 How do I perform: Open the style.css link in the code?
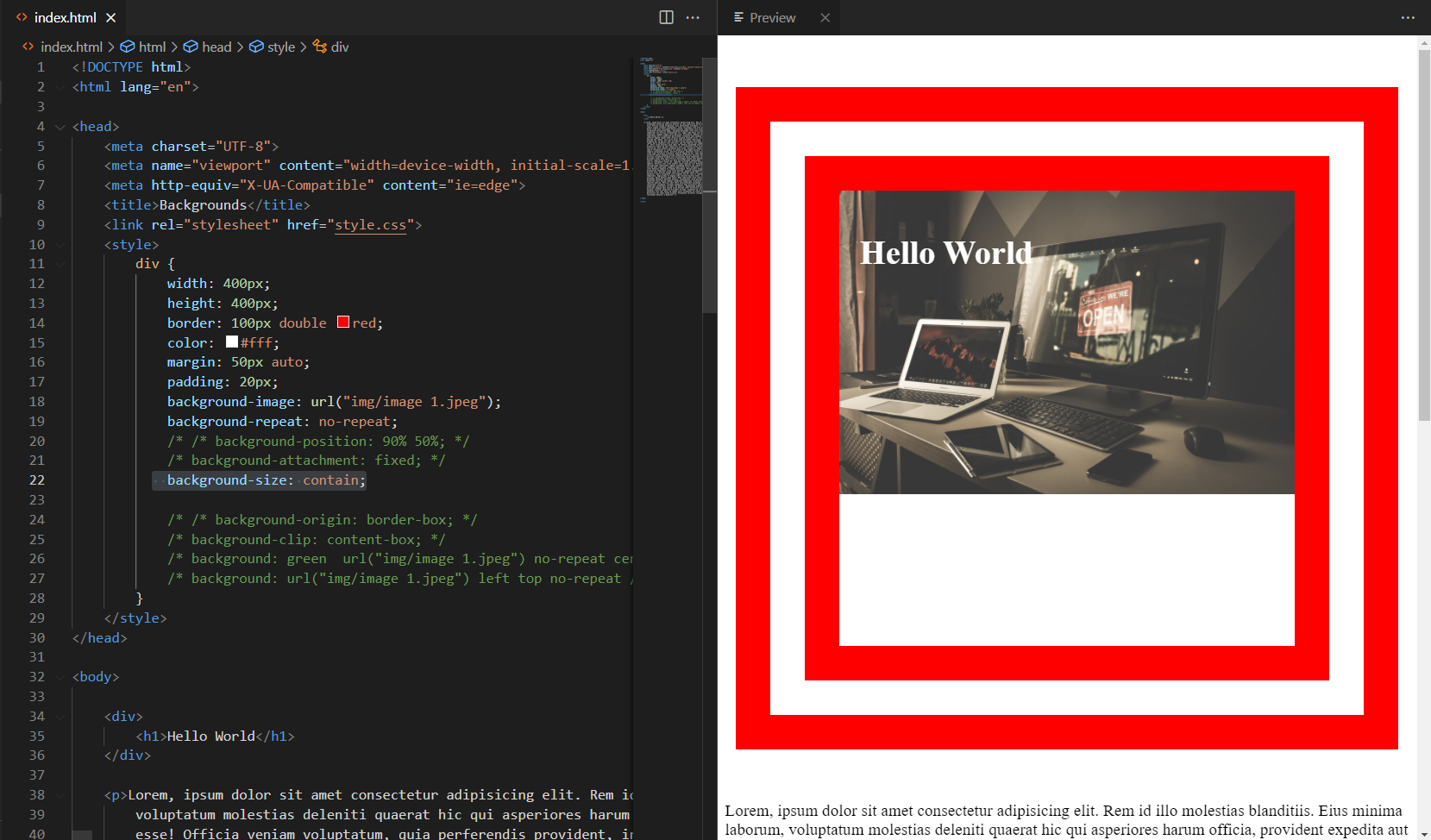370,225
